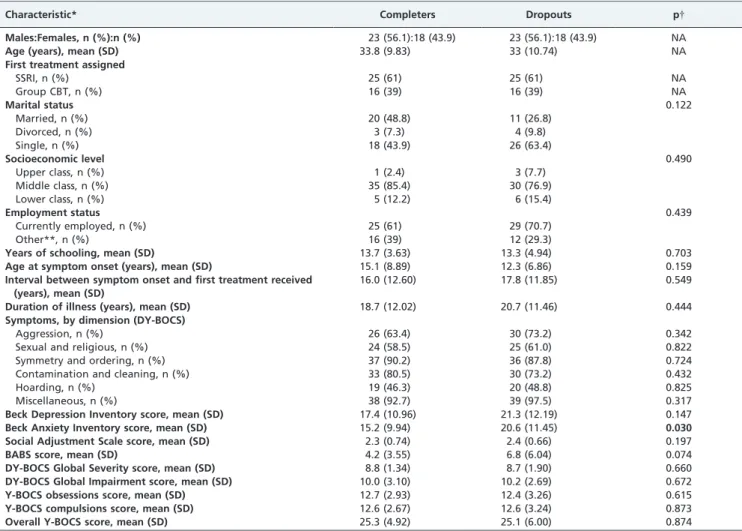Click Dropouts value '29 (70.7)' for Currently employed
This screenshot has height=531, width=742.
click(x=530, y=226)
